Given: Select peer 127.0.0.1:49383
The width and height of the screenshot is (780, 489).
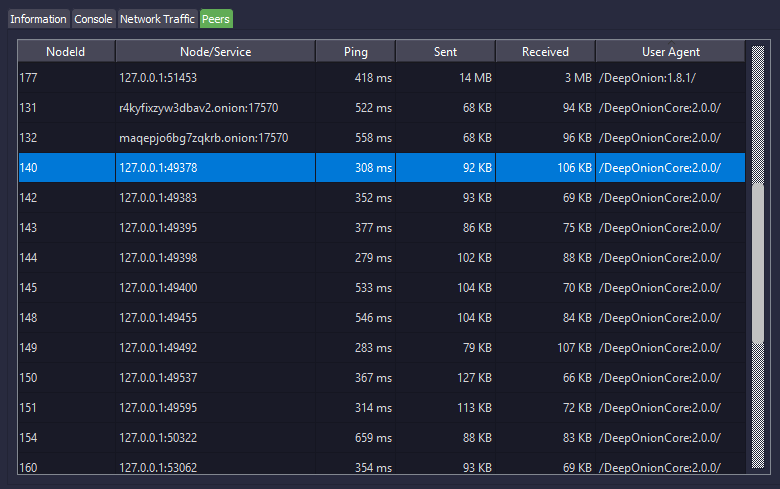Looking at the screenshot, I should click(382, 197).
